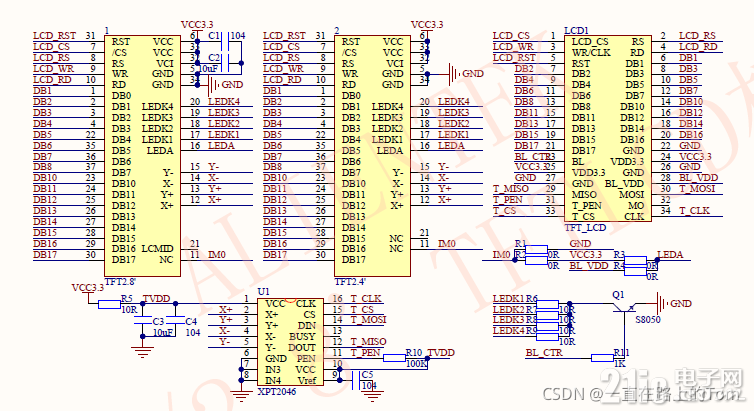The image size is (754, 411).
Task: Click the LCD_RD net label right of LCD1
Action: (x=698, y=47)
